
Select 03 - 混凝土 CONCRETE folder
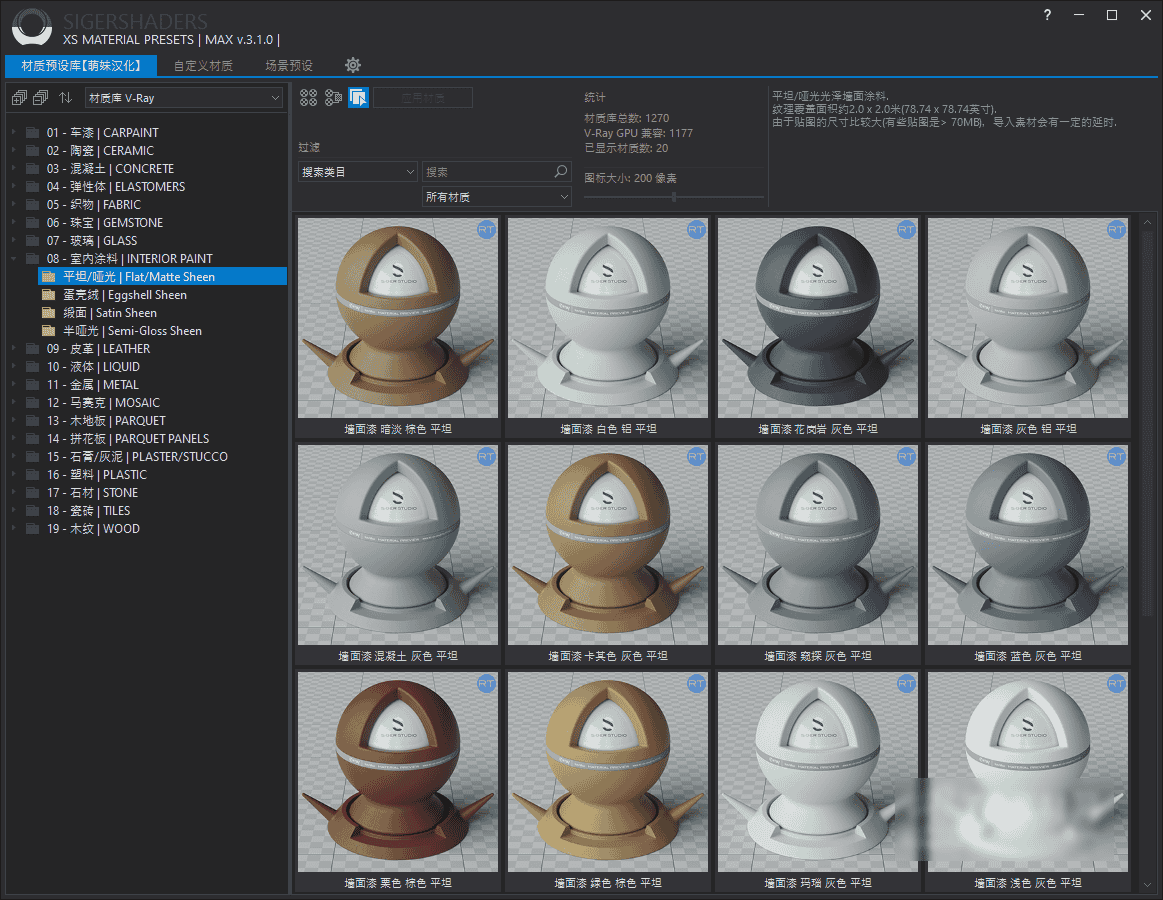tap(110, 168)
